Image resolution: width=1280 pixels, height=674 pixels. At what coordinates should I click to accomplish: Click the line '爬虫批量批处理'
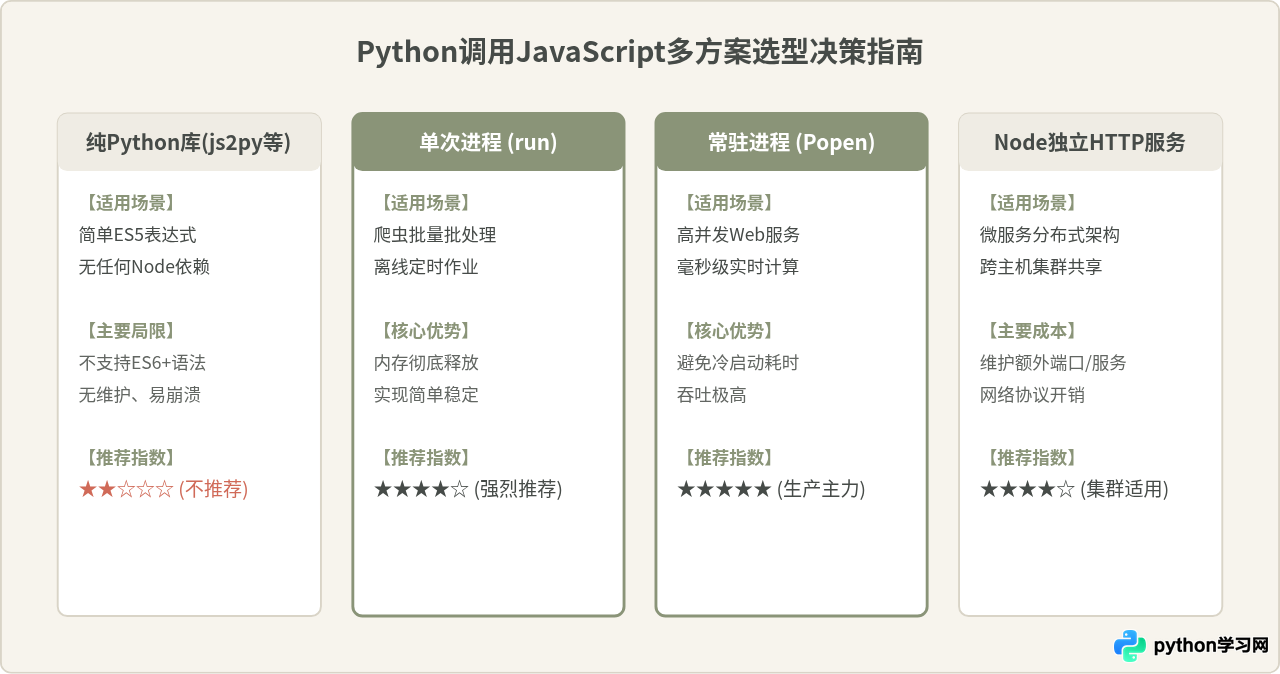[x=435, y=235]
